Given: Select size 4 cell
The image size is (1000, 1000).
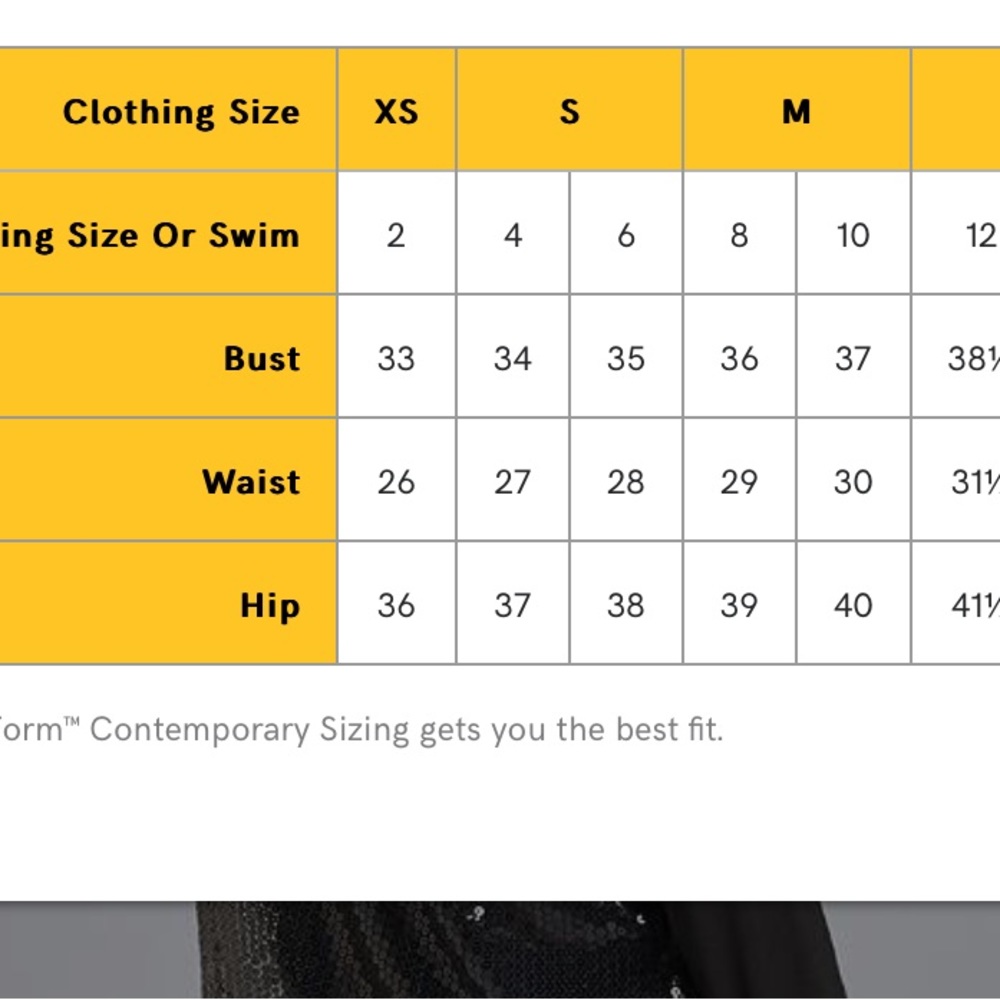Looking at the screenshot, I should pos(513,233).
